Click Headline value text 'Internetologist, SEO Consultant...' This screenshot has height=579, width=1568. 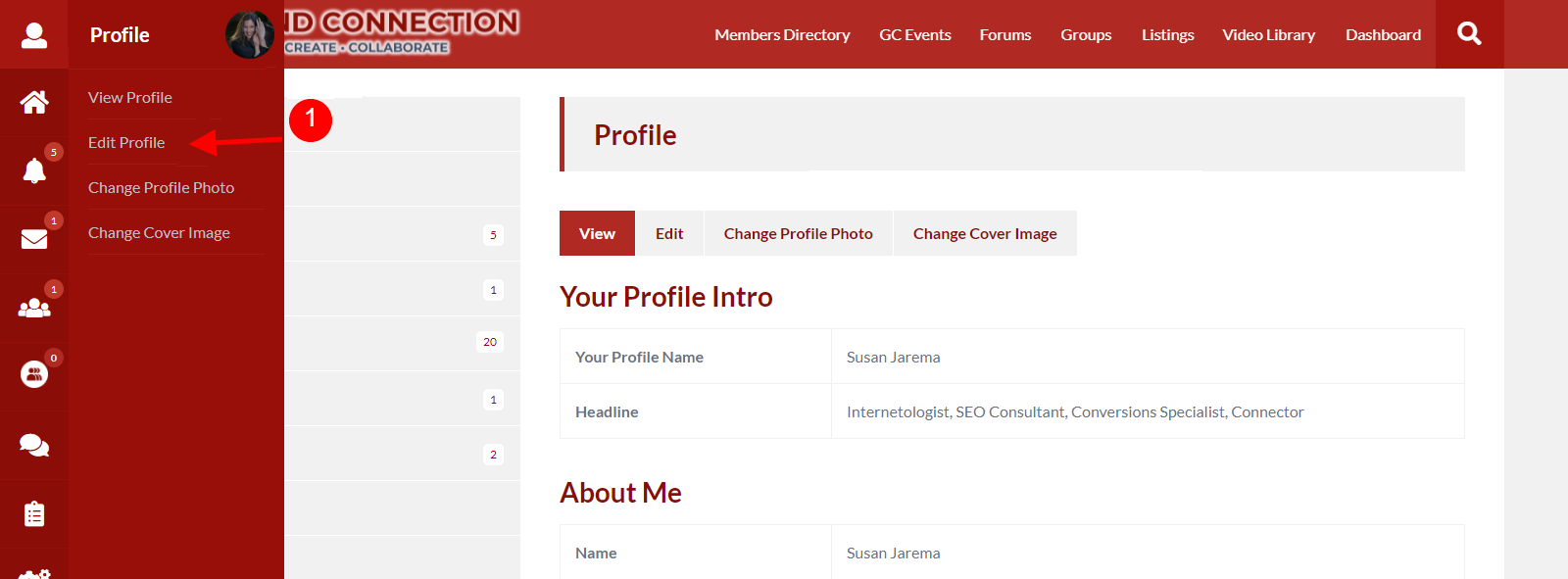point(1075,411)
